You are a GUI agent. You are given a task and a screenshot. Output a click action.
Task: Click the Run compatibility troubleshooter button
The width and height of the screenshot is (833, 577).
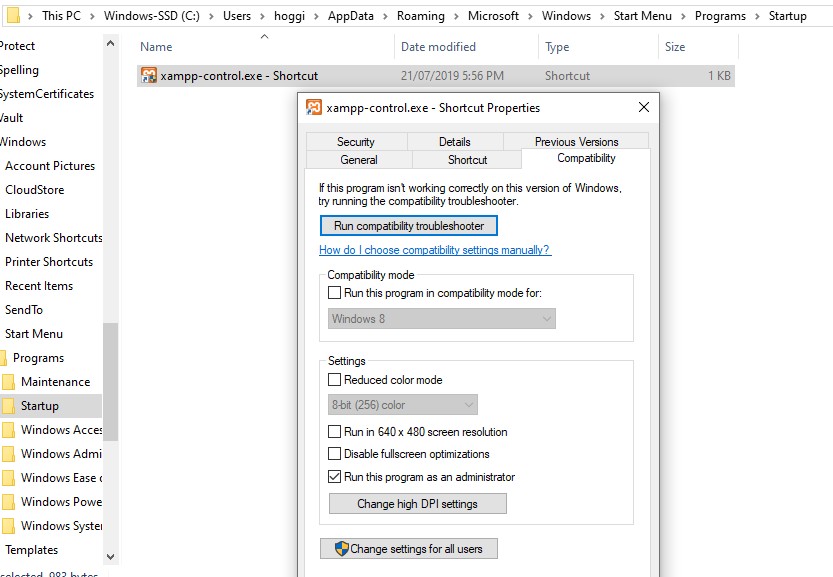point(408,225)
